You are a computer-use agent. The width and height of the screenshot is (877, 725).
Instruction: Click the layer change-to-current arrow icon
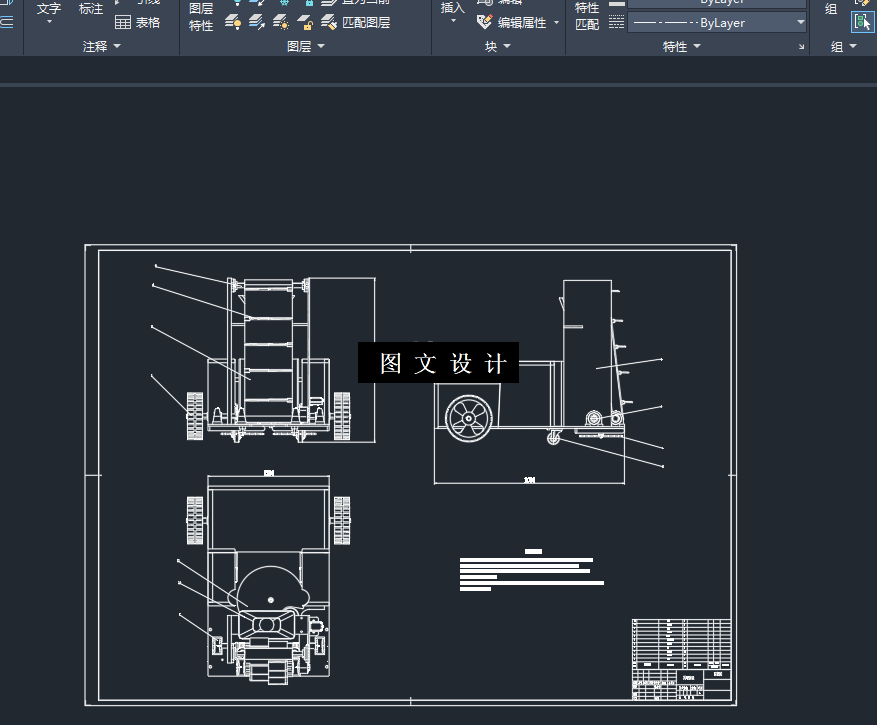tap(257, 22)
